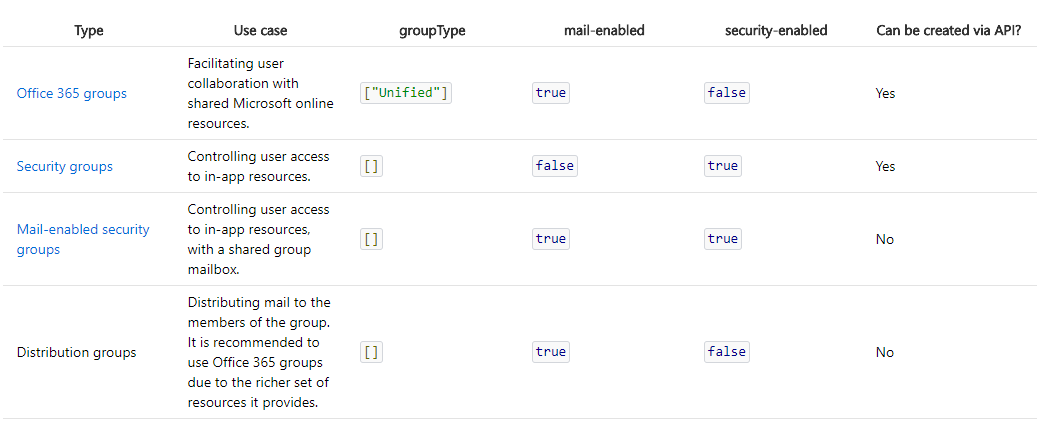
Task: Select empty brackets groupType in Security groups row
Action: [x=371, y=166]
